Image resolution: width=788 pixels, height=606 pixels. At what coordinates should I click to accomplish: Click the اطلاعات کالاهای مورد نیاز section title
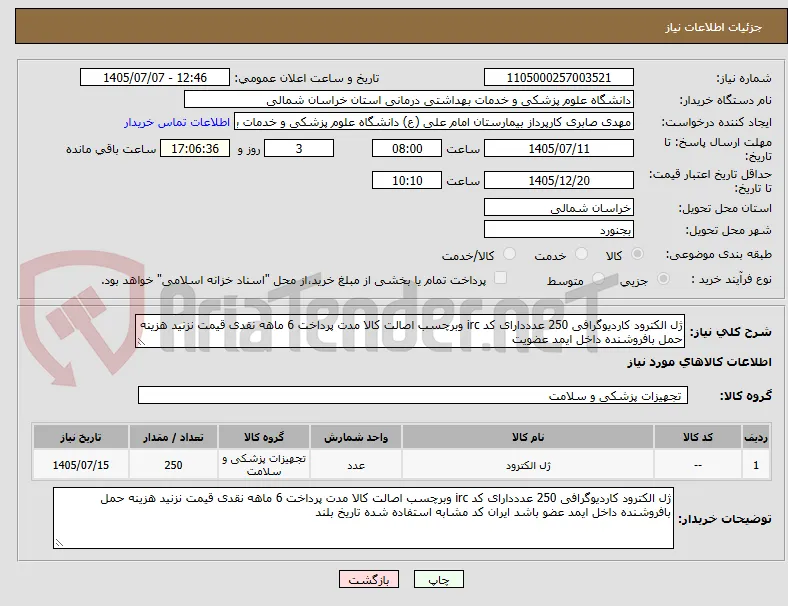tap(699, 362)
